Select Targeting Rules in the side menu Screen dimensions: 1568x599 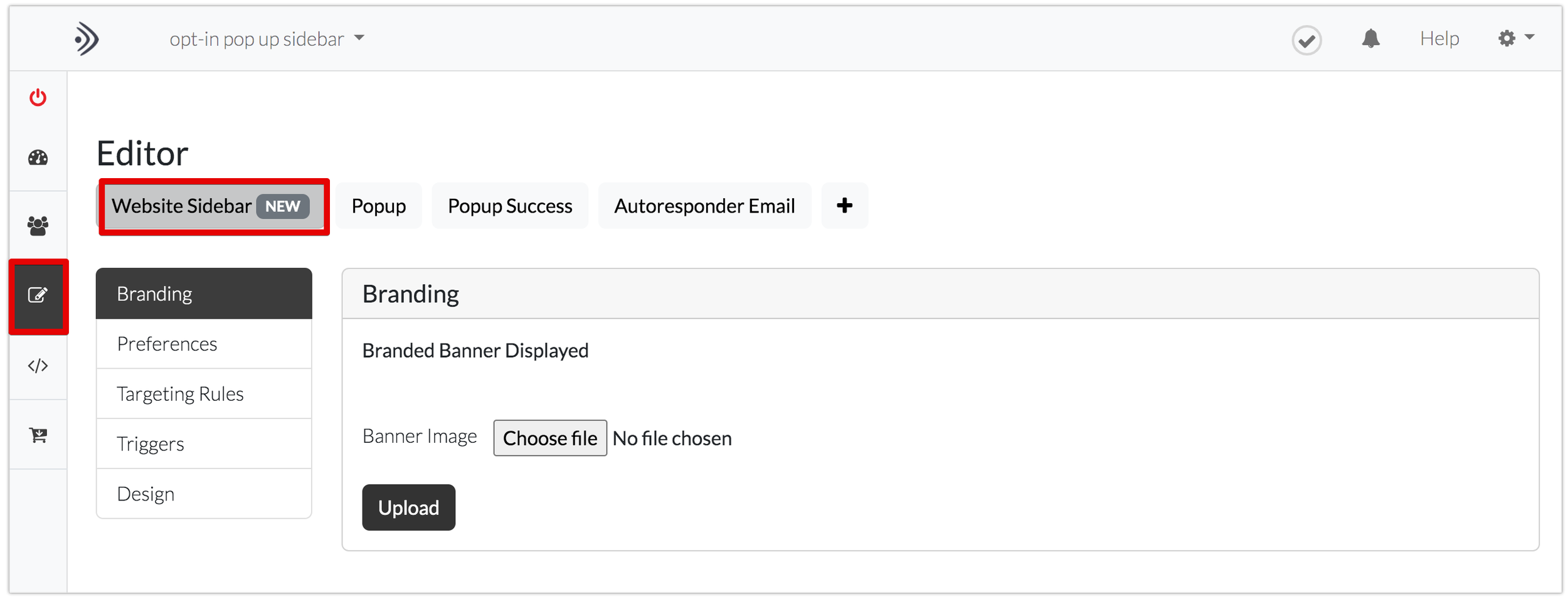[204, 394]
